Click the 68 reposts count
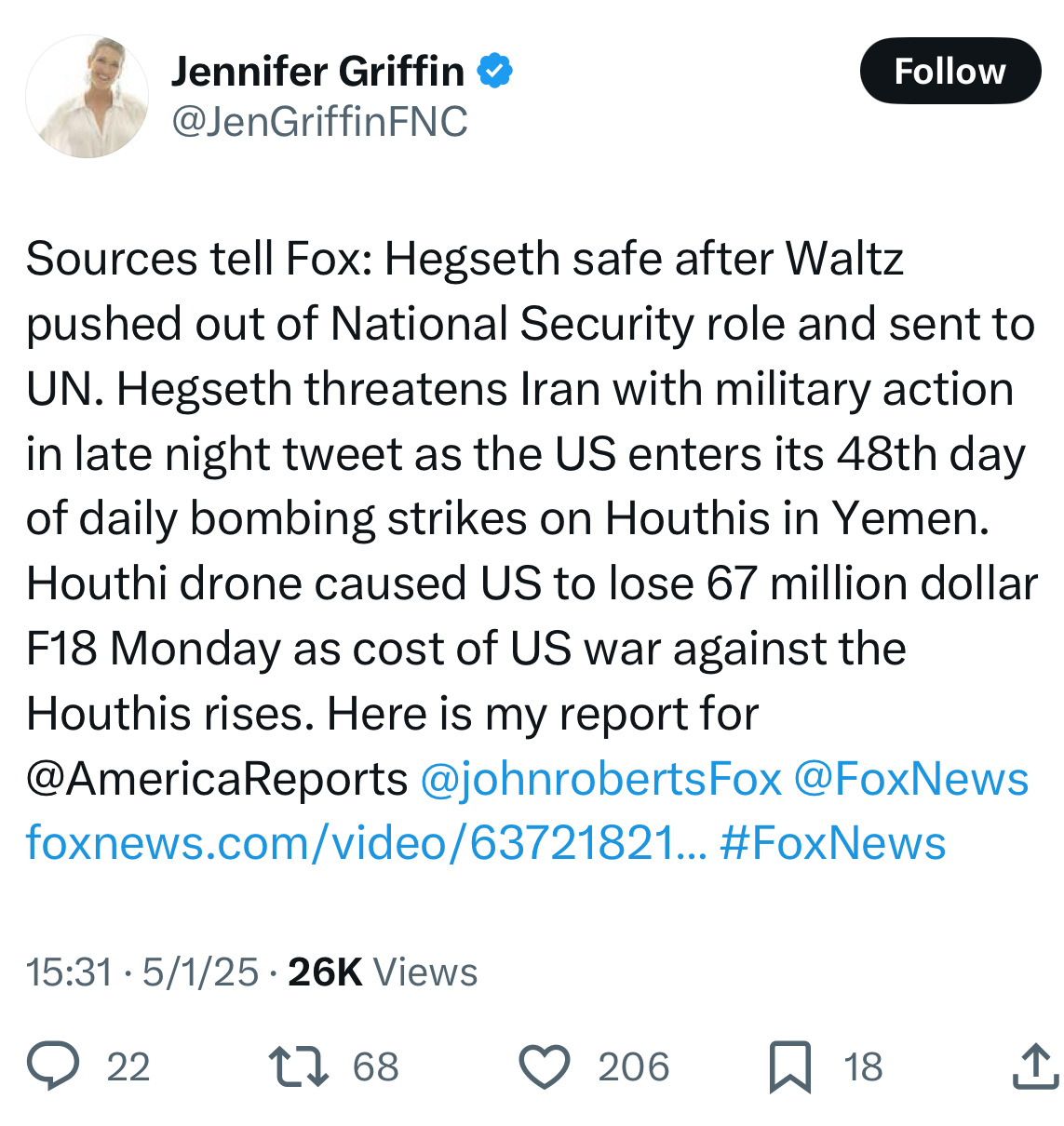The image size is (1064, 1126). point(376,1067)
